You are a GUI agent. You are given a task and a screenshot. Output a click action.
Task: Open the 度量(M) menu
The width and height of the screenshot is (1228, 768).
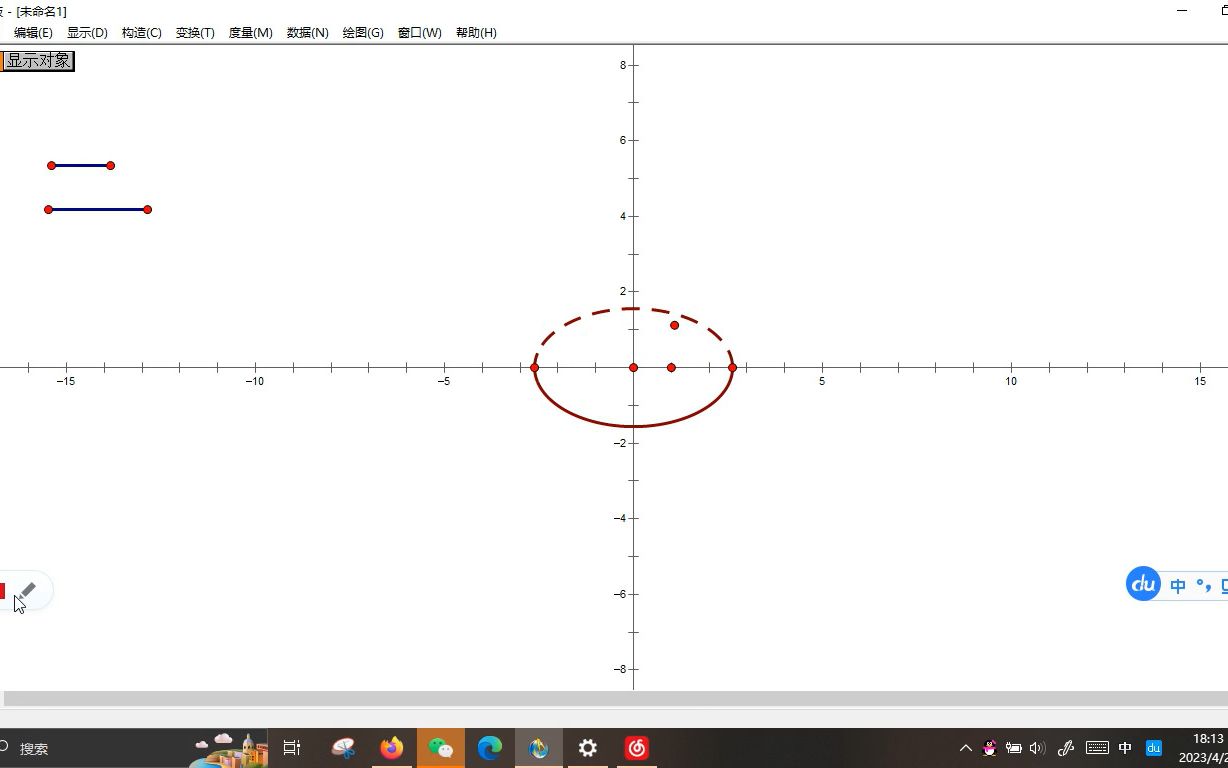(x=250, y=33)
